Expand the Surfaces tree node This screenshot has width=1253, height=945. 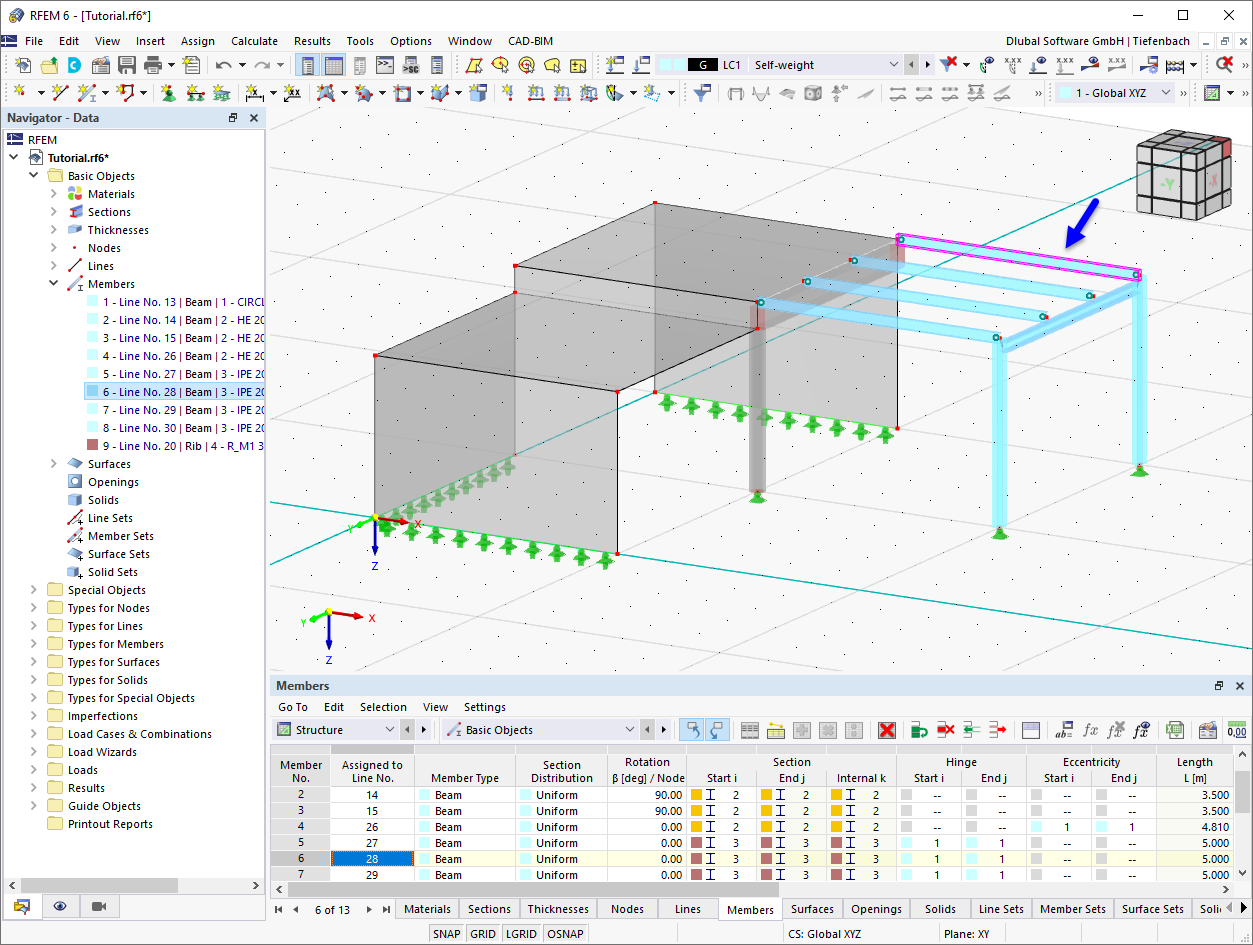pos(54,464)
